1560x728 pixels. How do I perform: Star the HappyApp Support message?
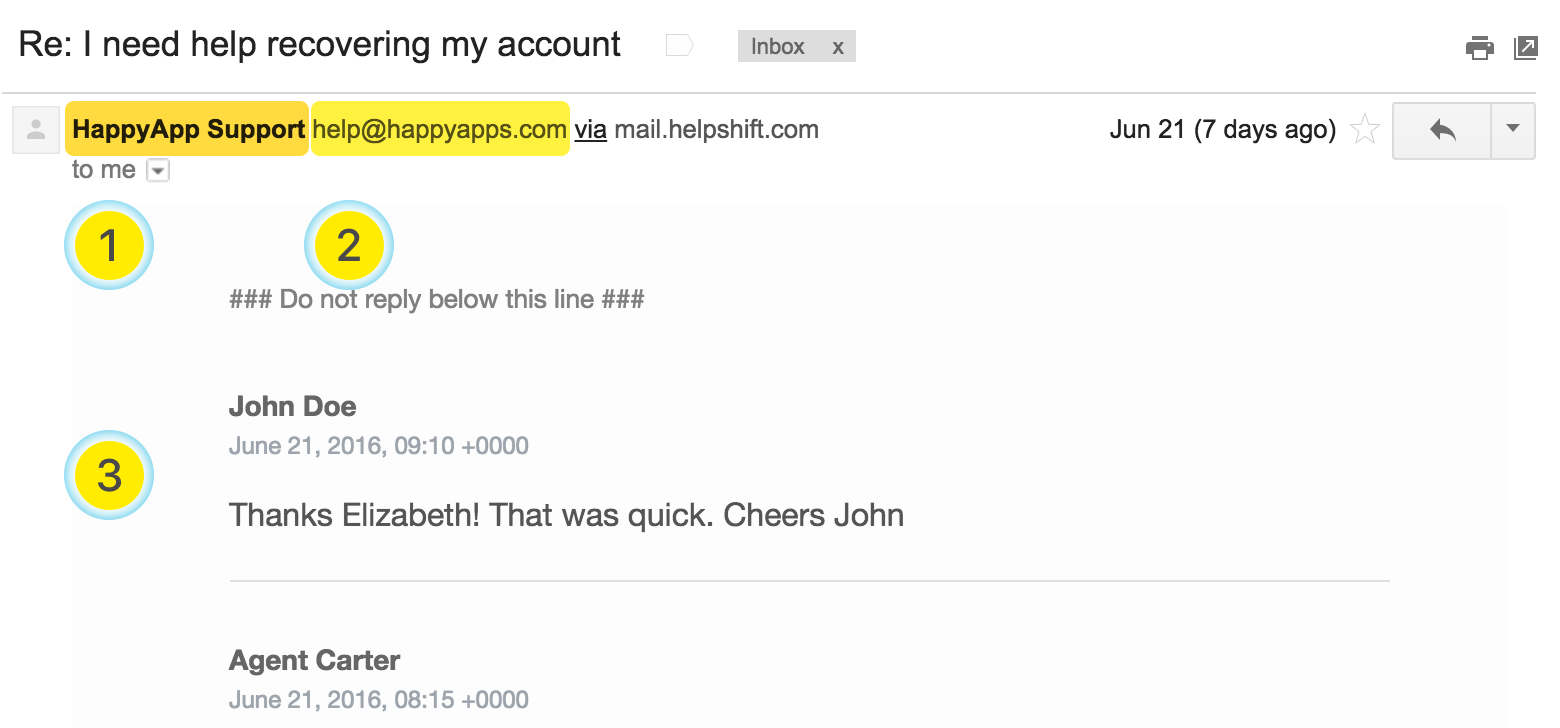(1365, 130)
